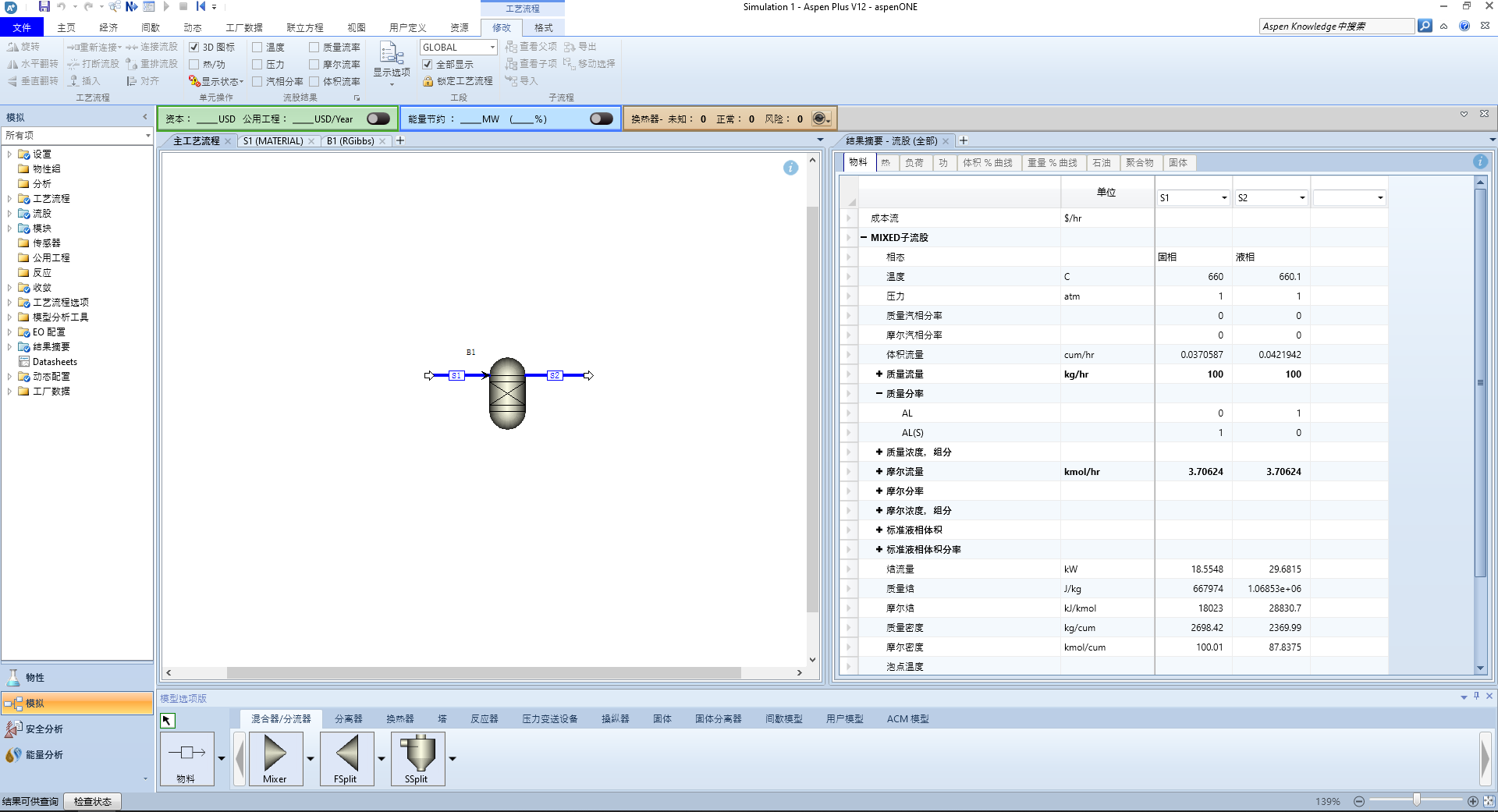Expand the 模块 tree node

point(9,229)
